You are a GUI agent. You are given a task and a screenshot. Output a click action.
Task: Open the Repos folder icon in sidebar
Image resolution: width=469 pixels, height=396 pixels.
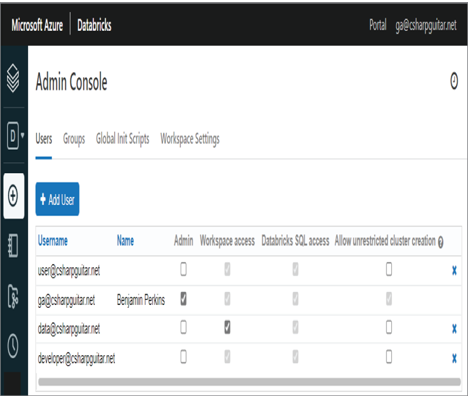(x=13, y=296)
